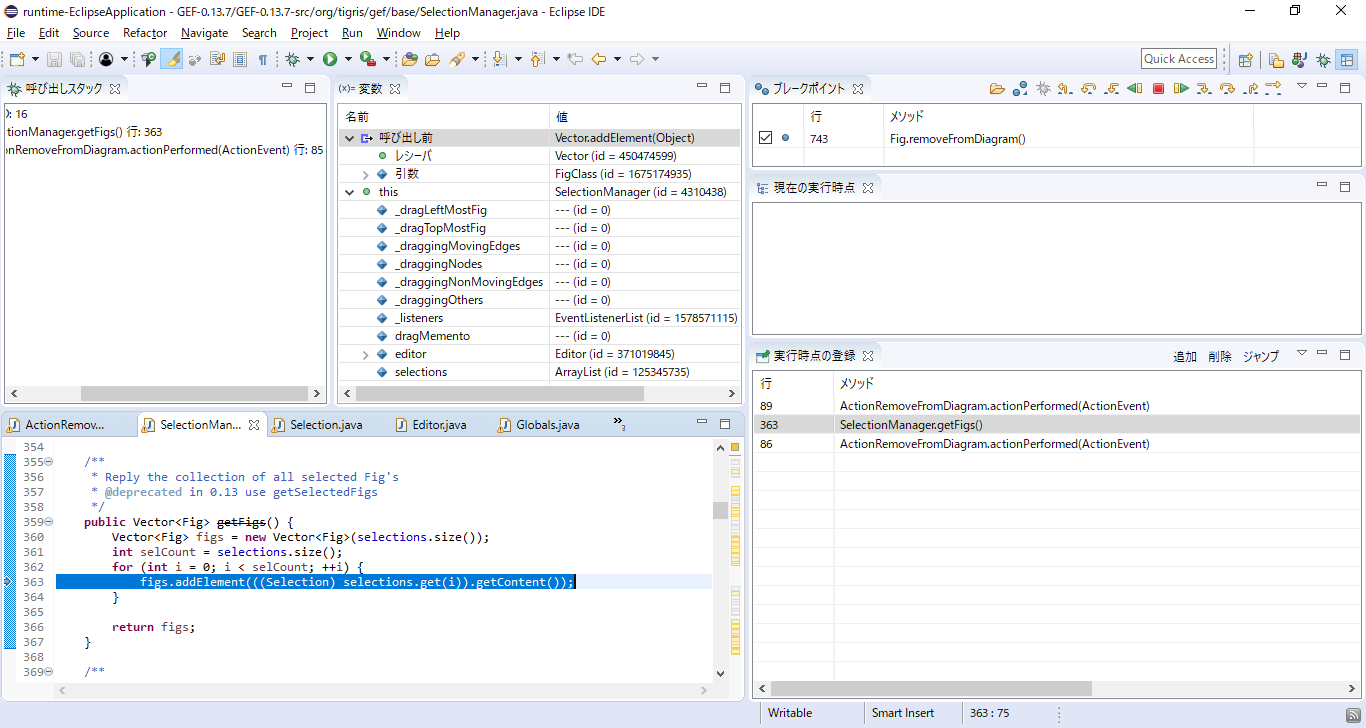Click the Next Annotation arrow icon

point(498,59)
